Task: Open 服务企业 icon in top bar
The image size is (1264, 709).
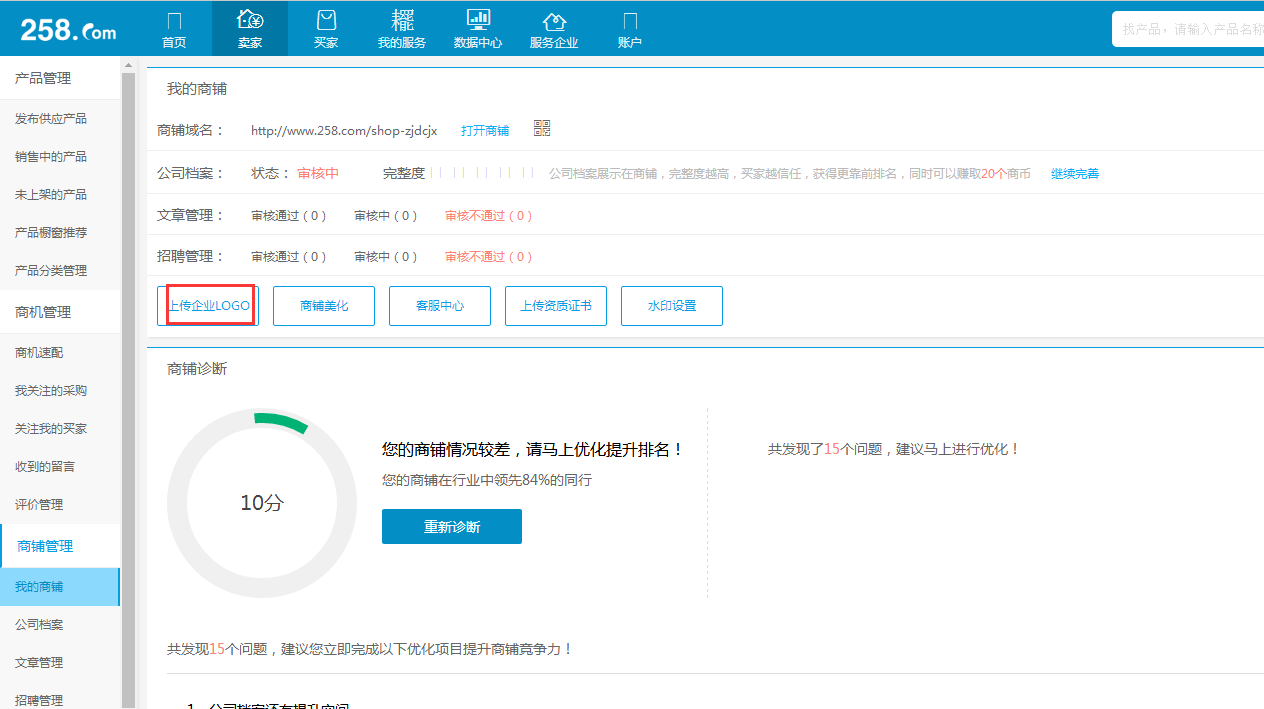Action: 554,29
